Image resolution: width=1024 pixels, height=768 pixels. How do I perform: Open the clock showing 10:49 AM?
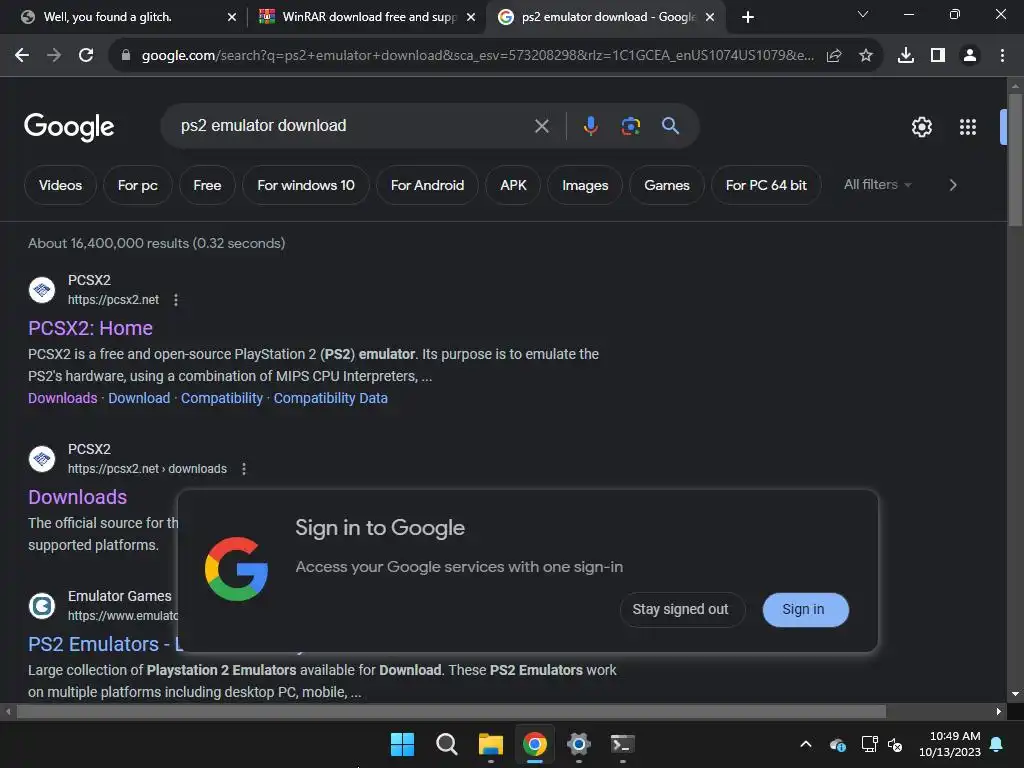click(950, 744)
